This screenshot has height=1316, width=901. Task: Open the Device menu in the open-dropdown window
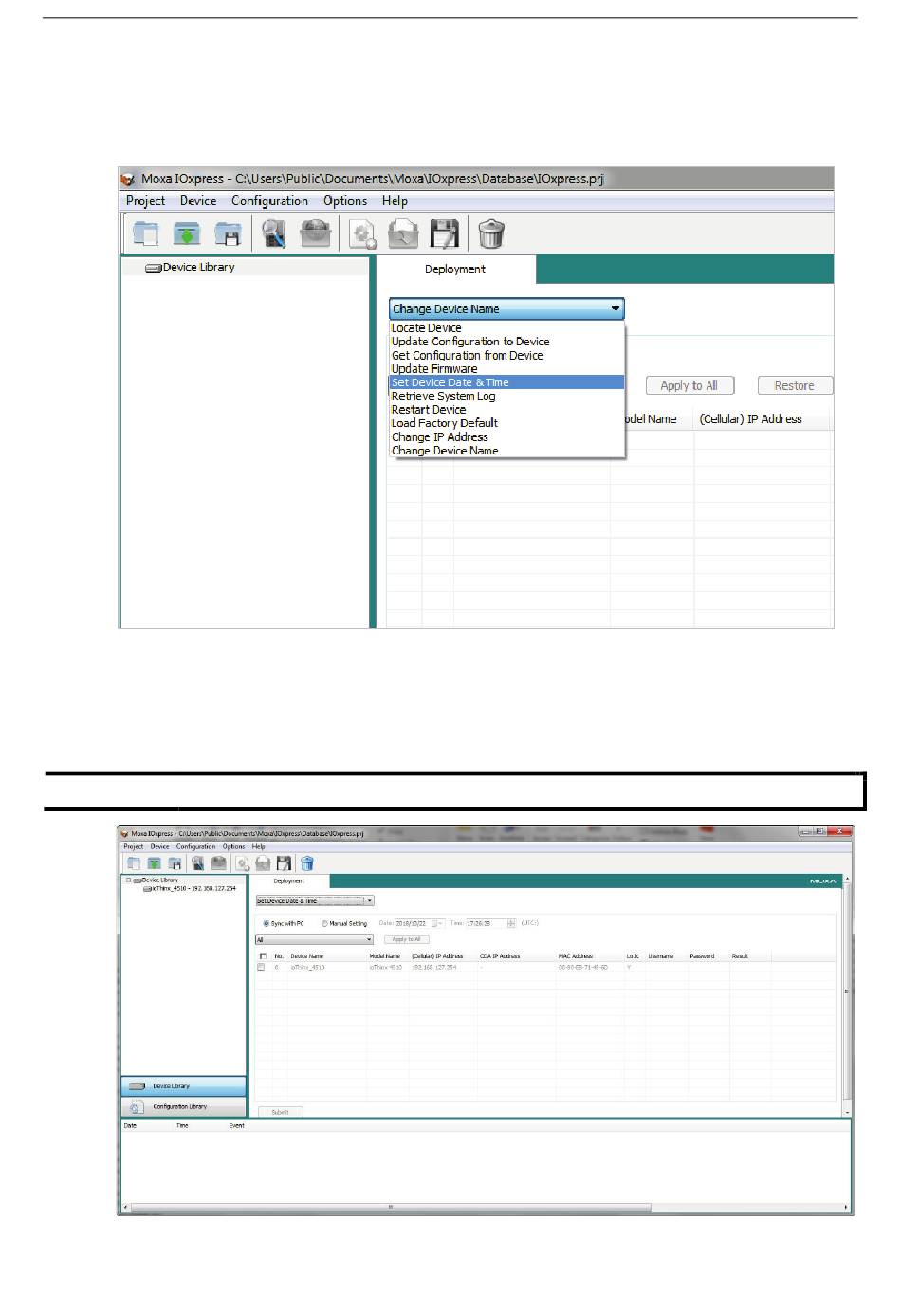point(198,201)
